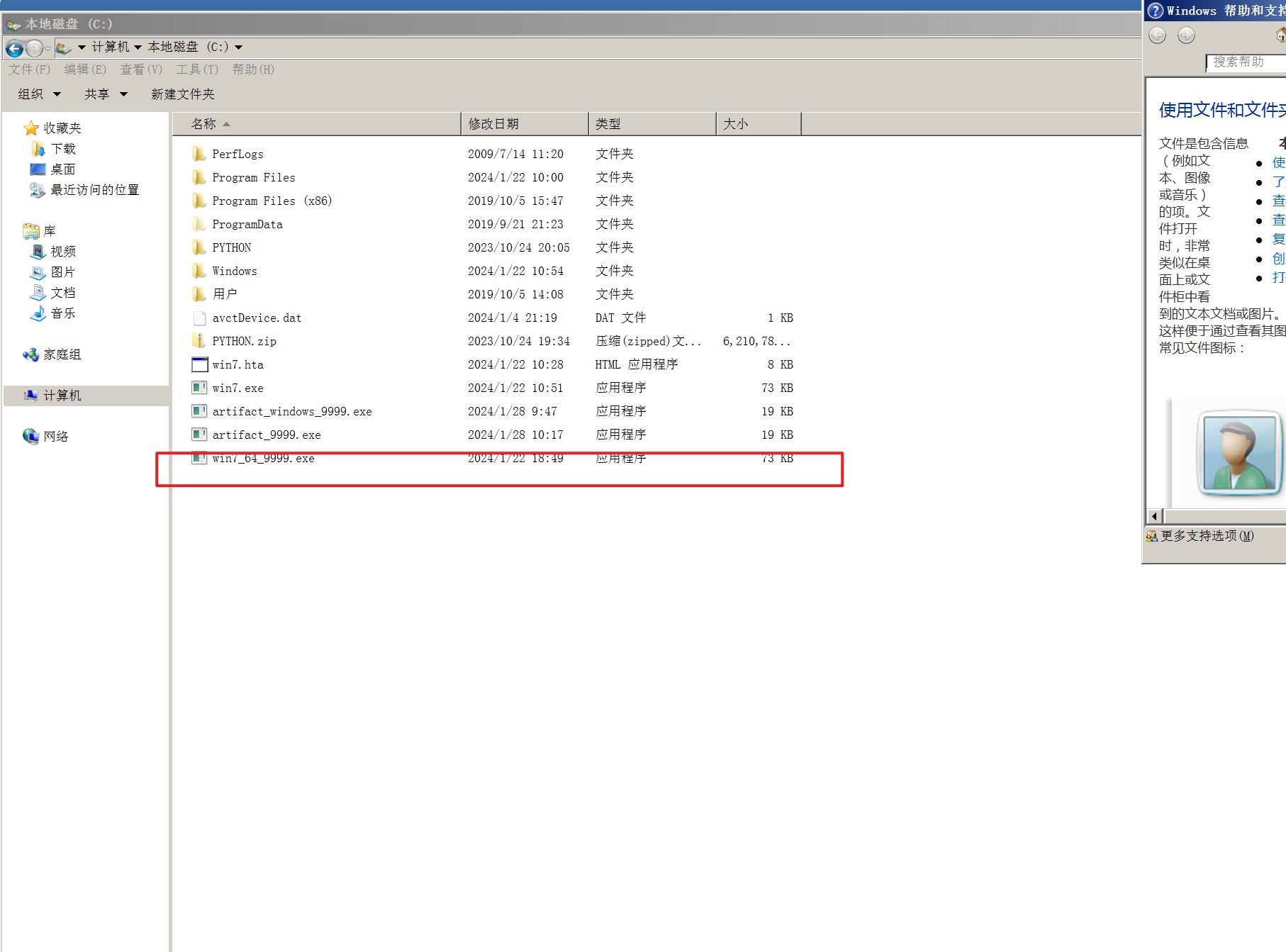The width and height of the screenshot is (1286, 952).
Task: Select the ProgramData folder icon
Action: pyautogui.click(x=199, y=224)
